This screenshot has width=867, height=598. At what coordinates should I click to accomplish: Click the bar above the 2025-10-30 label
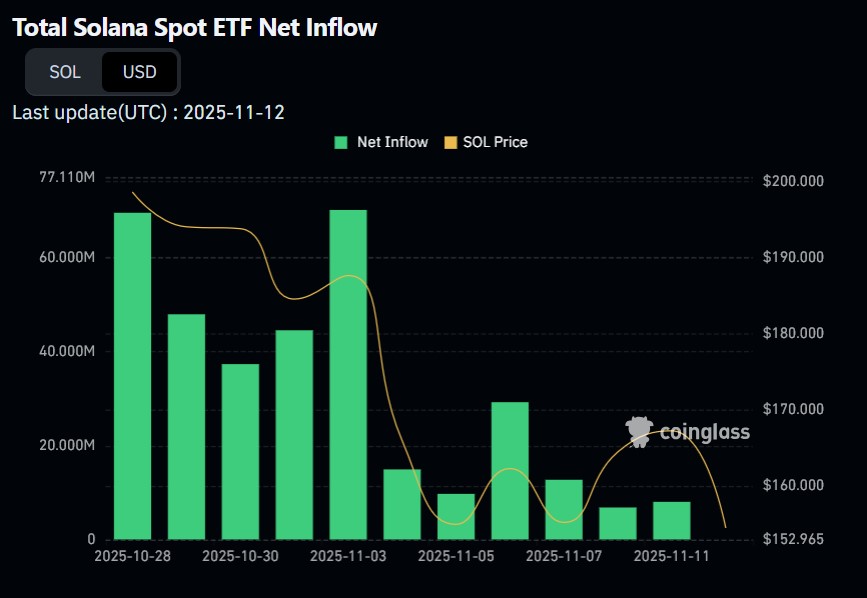click(x=241, y=452)
